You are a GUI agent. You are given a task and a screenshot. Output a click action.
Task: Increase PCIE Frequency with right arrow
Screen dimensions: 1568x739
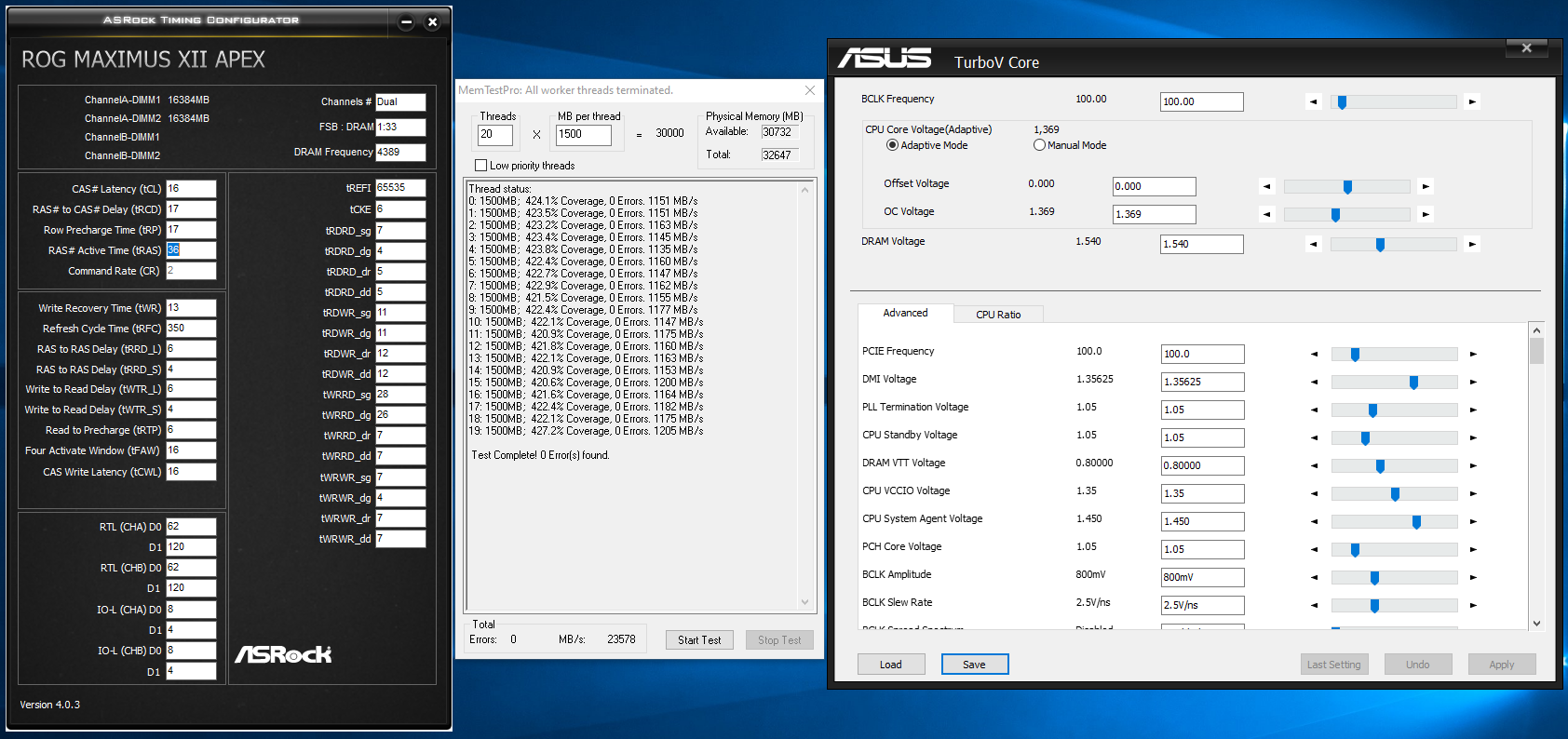point(1473,354)
